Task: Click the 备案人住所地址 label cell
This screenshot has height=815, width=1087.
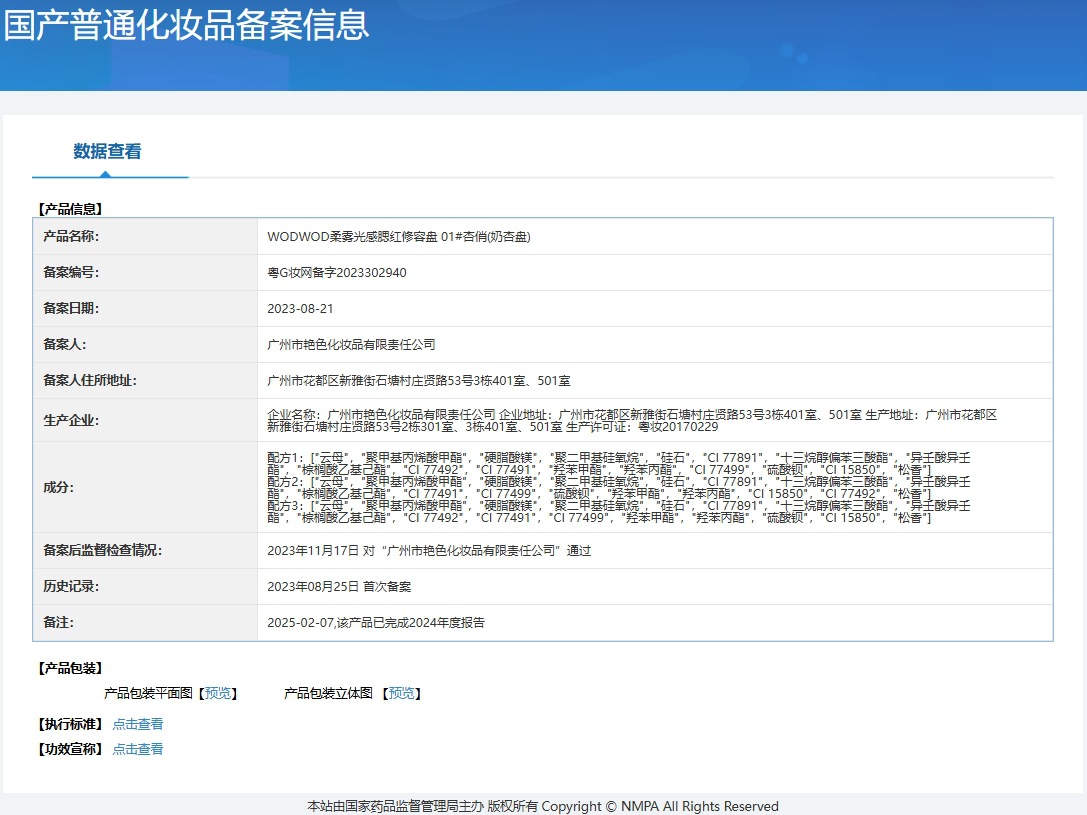Action: [146, 380]
